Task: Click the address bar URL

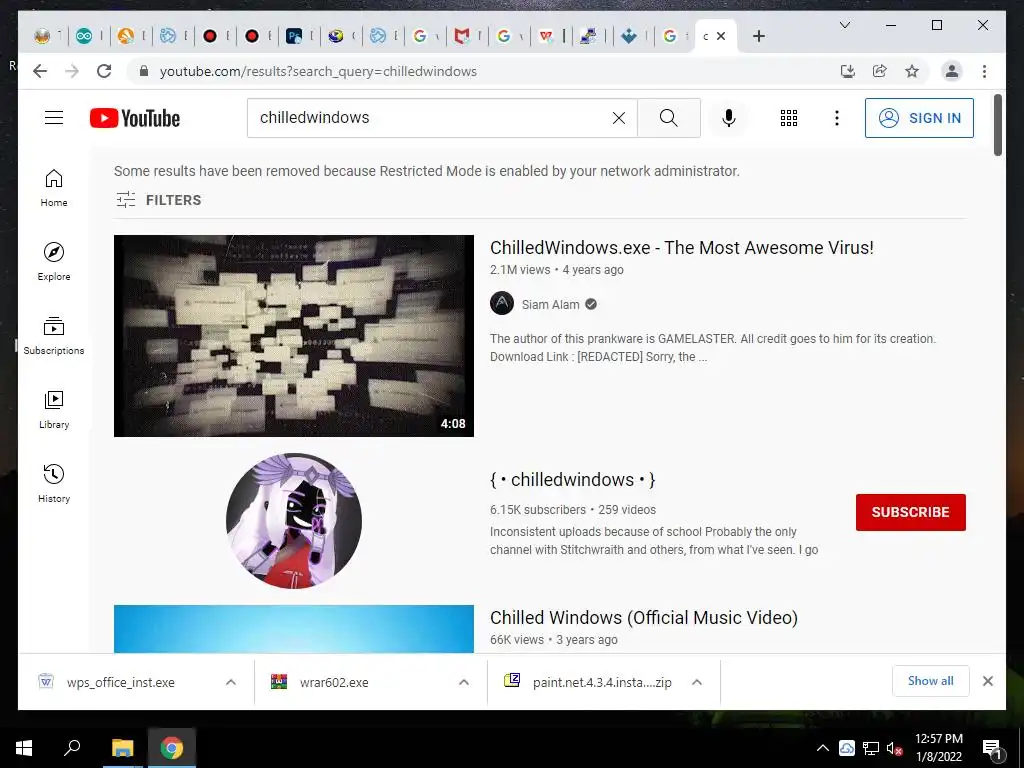Action: [318, 71]
